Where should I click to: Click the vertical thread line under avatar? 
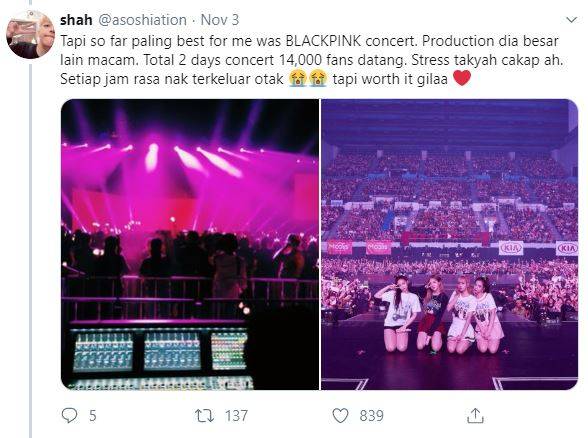tap(30, 249)
